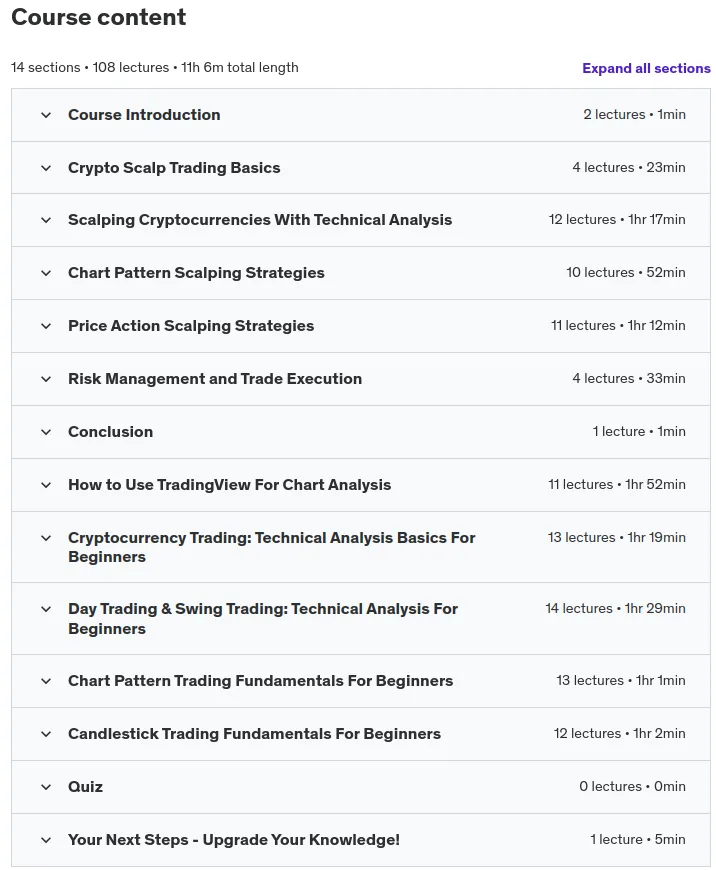Screen dimensions: 716x870
Task: Click chevron next to Chart Pattern Scalping Strategies
Action: (46, 274)
